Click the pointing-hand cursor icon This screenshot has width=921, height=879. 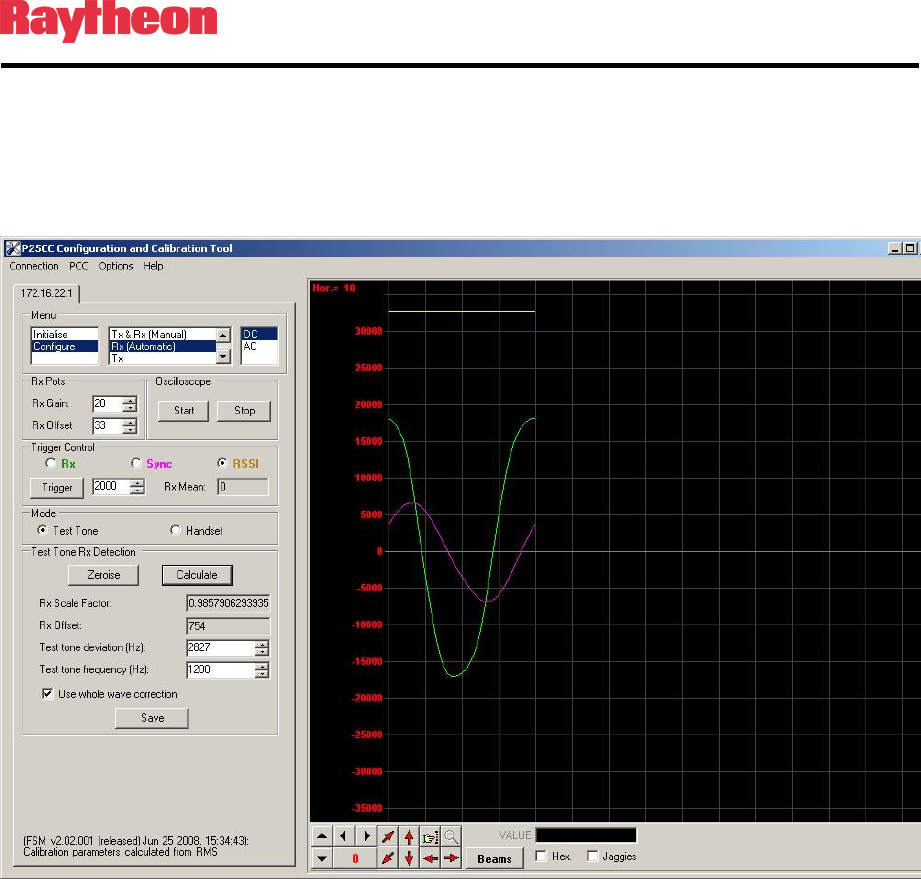[430, 836]
